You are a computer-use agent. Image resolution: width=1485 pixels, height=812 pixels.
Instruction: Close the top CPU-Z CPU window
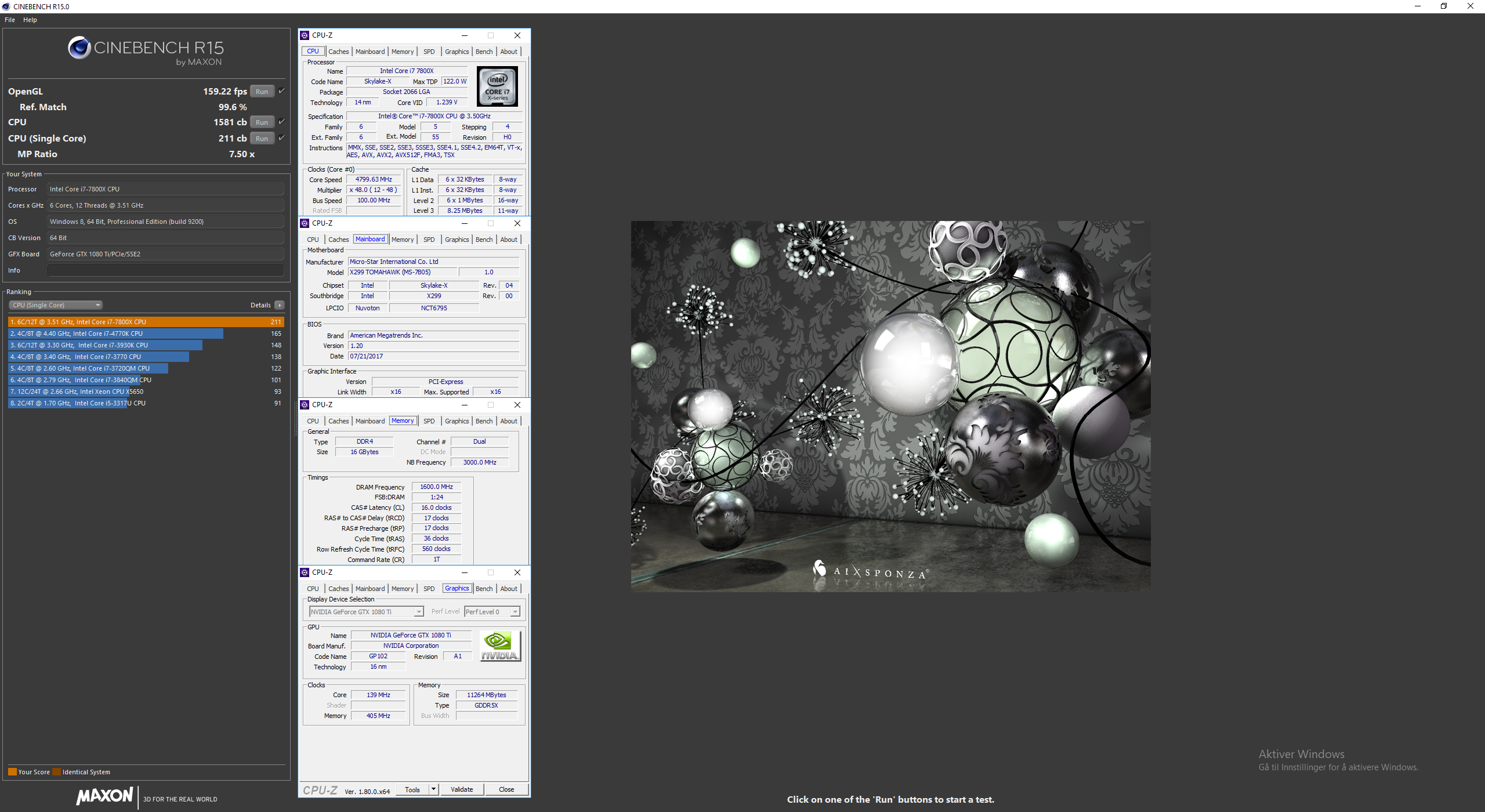click(517, 35)
